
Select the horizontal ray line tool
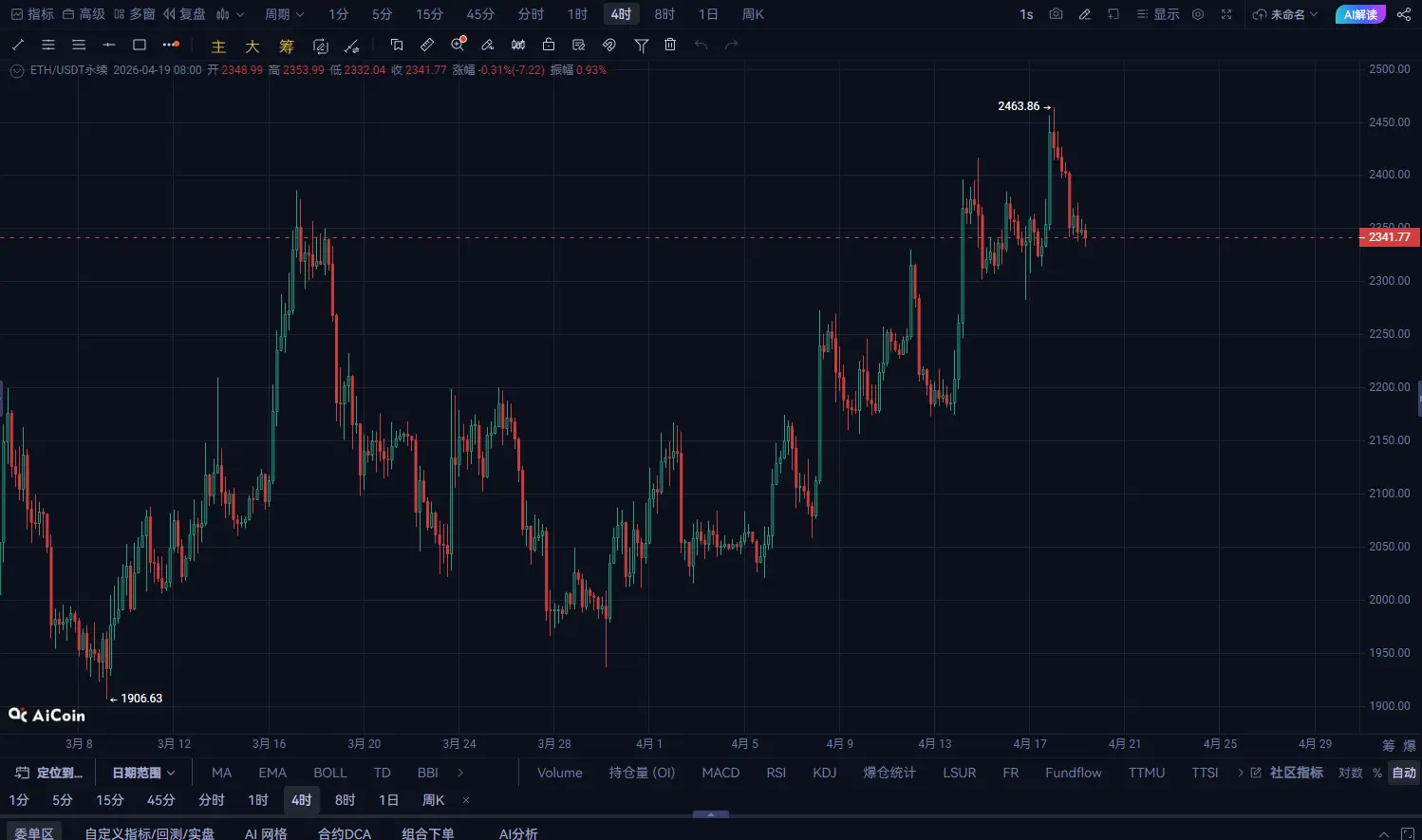tap(109, 45)
